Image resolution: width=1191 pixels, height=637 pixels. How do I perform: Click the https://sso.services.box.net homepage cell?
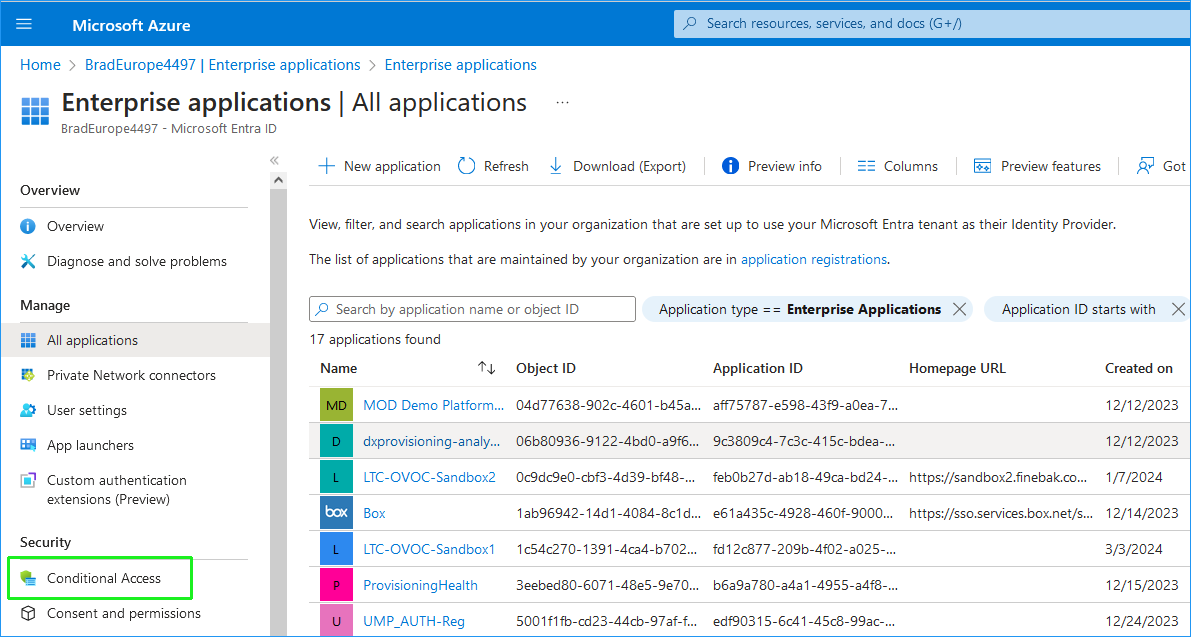1000,513
